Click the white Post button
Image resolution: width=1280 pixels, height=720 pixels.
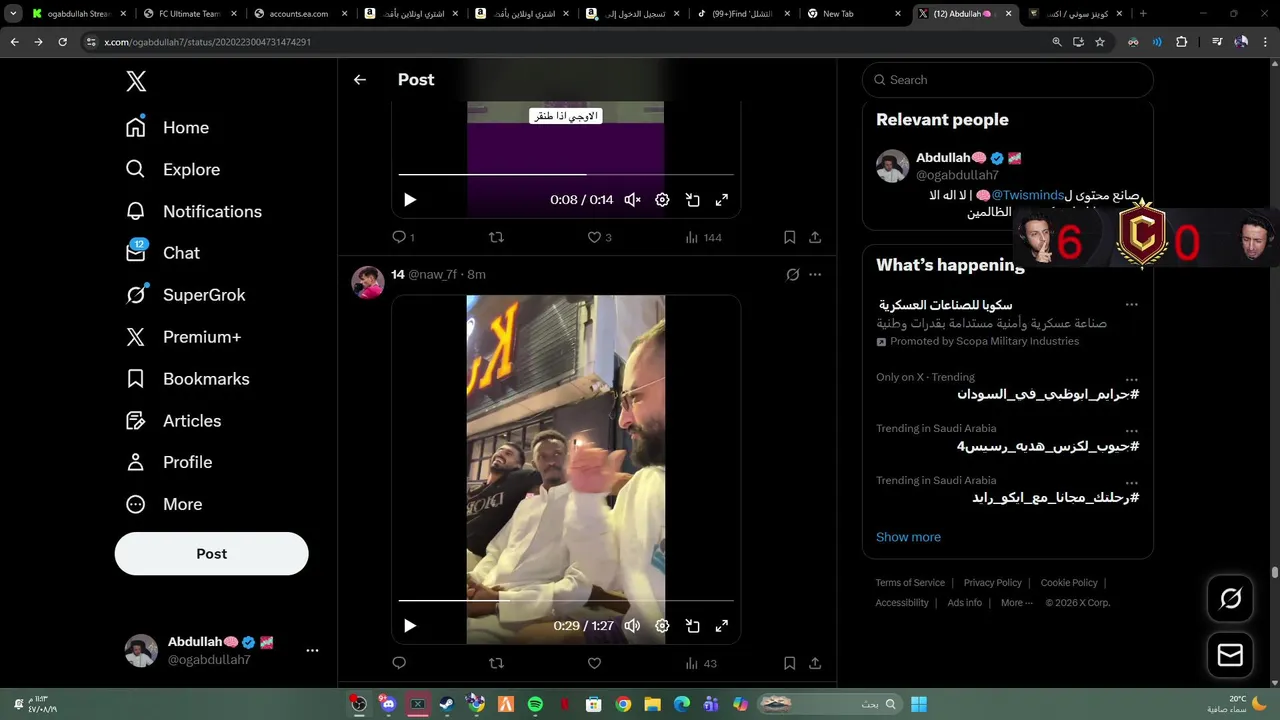211,554
